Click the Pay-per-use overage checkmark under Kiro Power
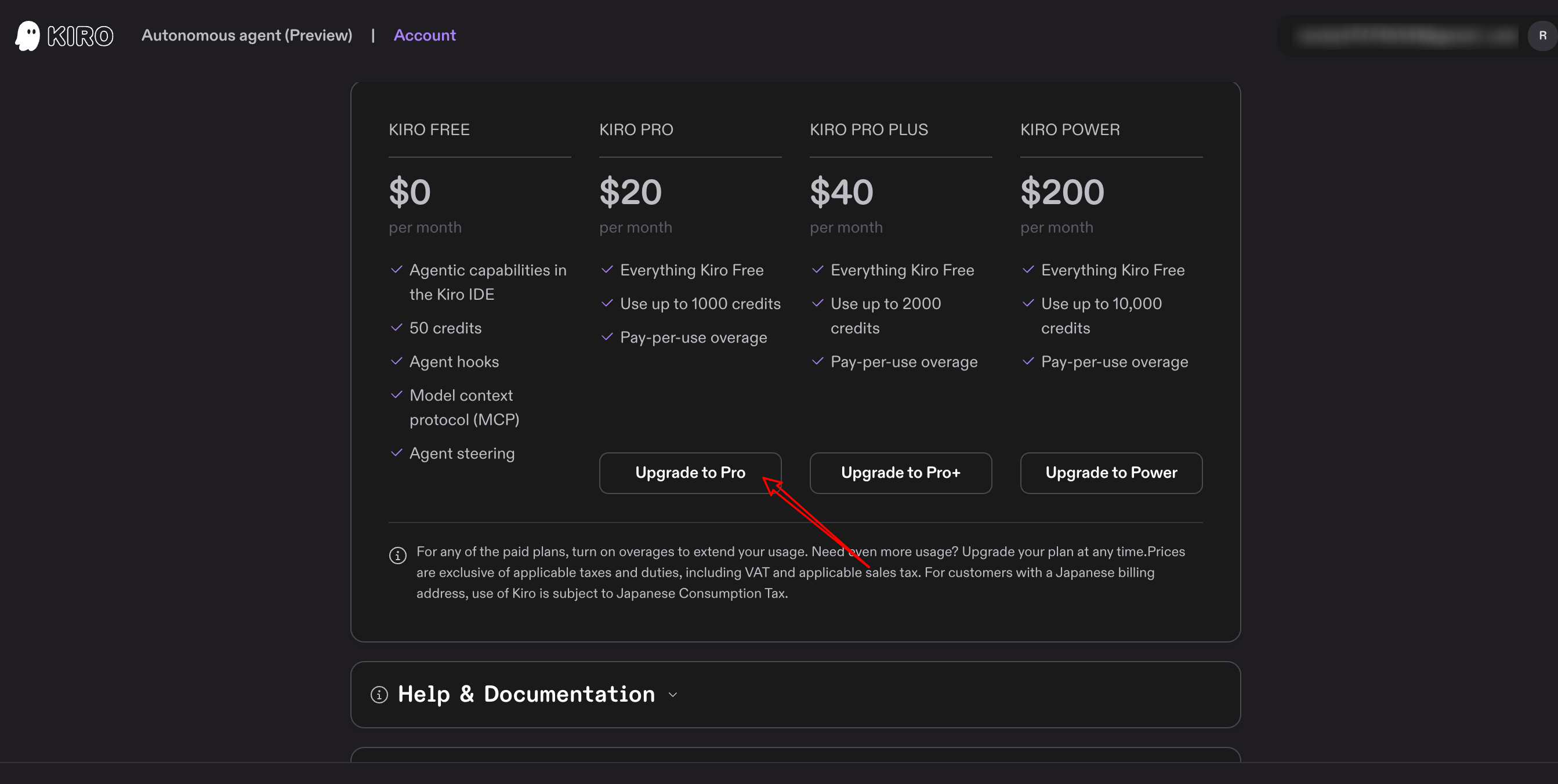The height and width of the screenshot is (784, 1558). tap(1028, 361)
